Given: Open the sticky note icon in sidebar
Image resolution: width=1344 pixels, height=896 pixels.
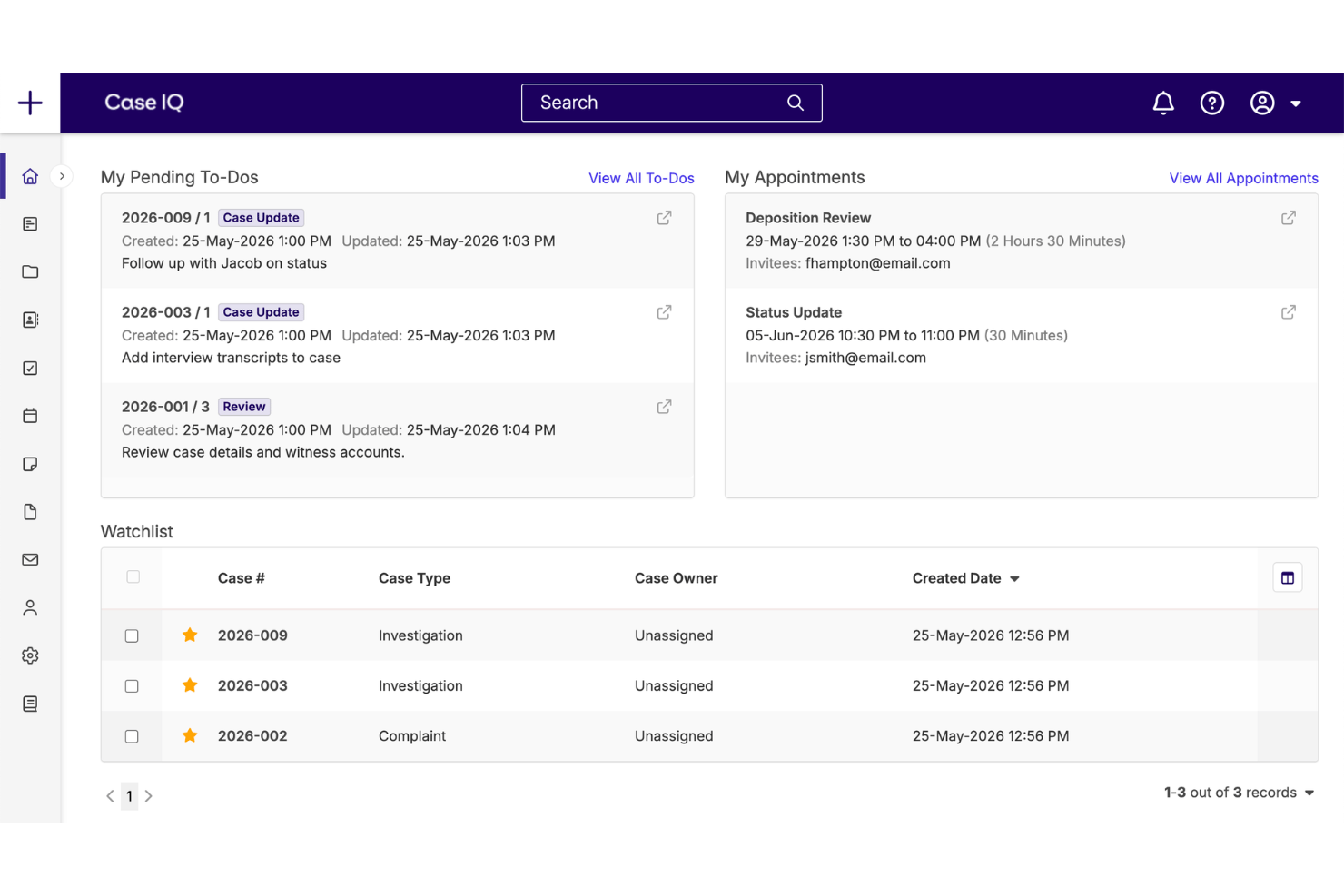Looking at the screenshot, I should click(x=30, y=464).
